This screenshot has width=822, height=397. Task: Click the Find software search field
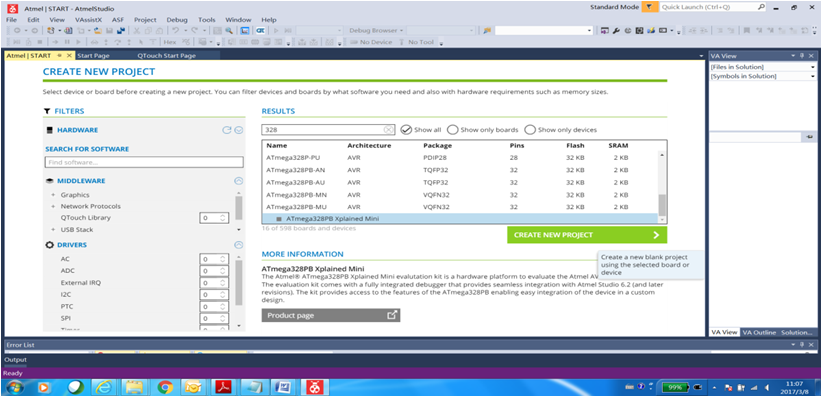144,162
